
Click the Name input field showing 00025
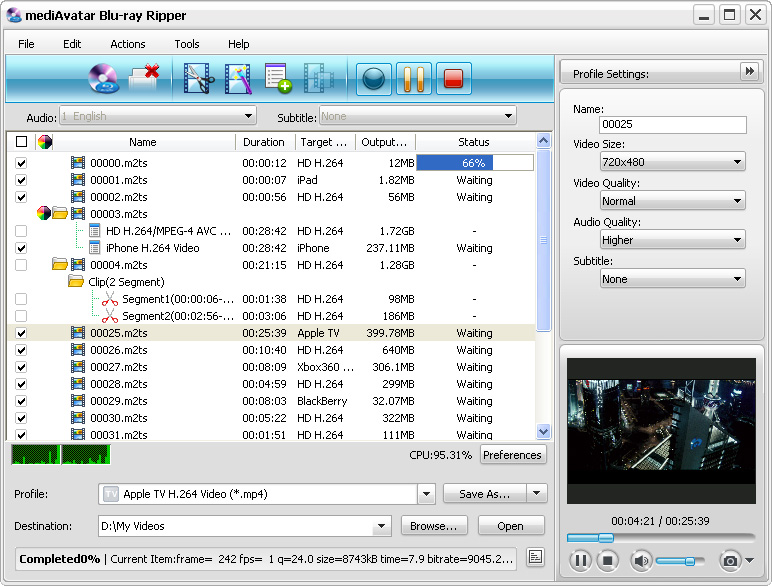click(673, 124)
